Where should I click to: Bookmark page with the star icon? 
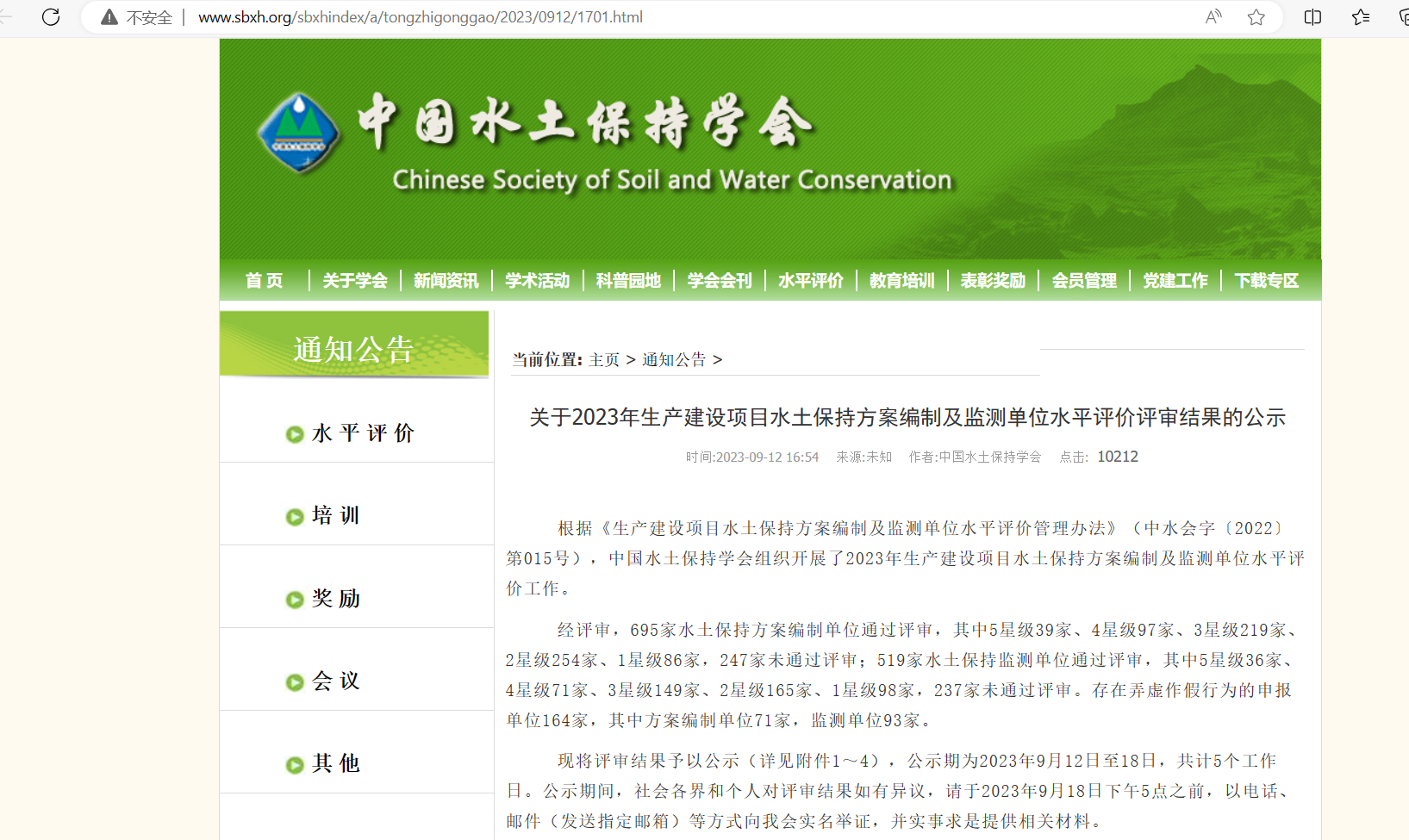1256,17
